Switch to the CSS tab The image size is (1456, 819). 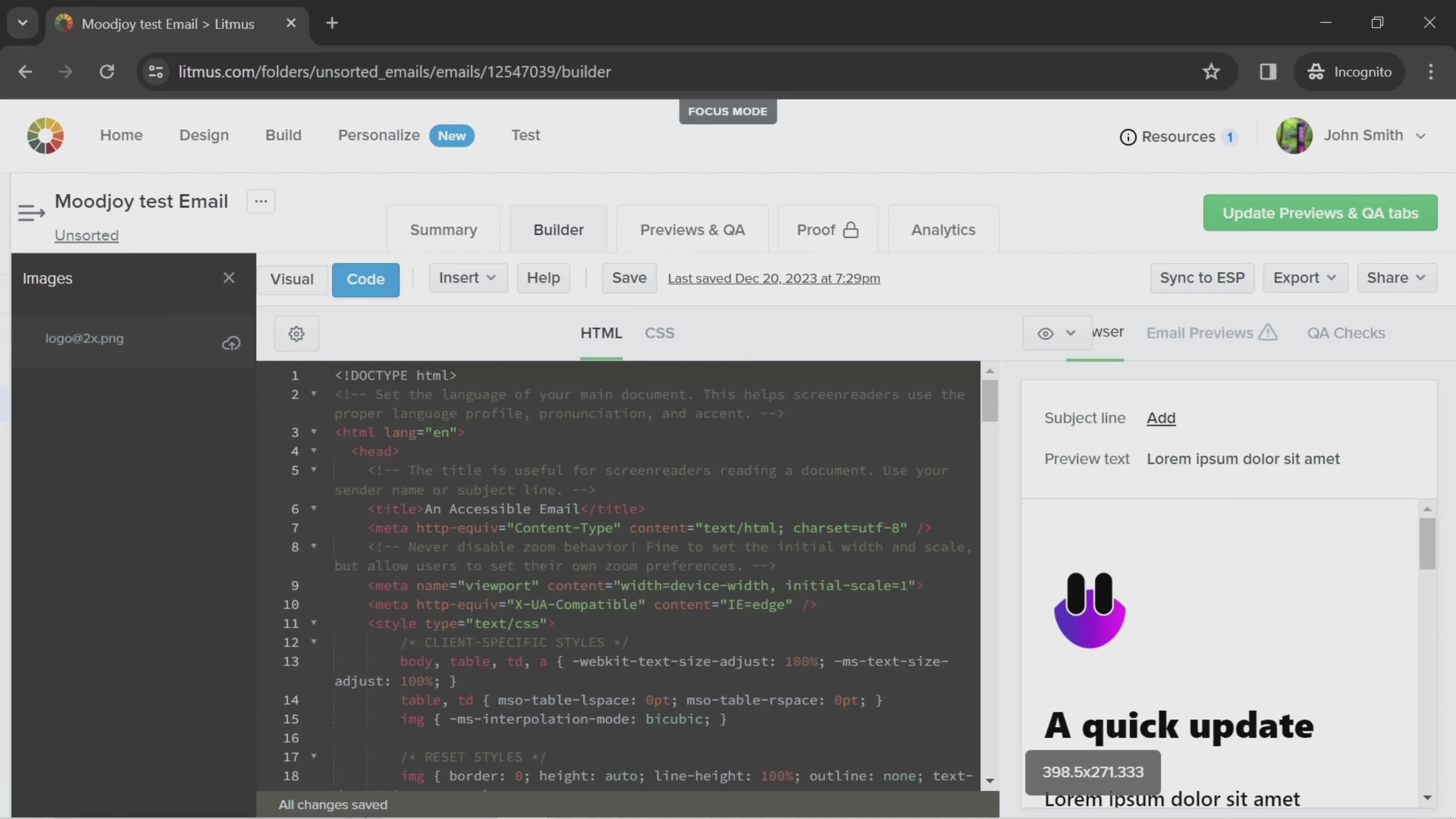(x=659, y=333)
